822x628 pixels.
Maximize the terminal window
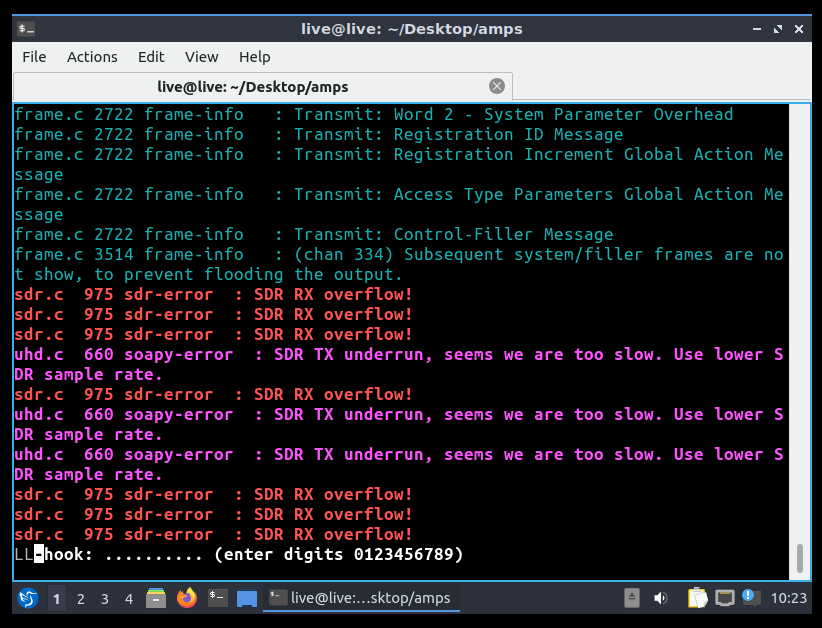tap(777, 29)
